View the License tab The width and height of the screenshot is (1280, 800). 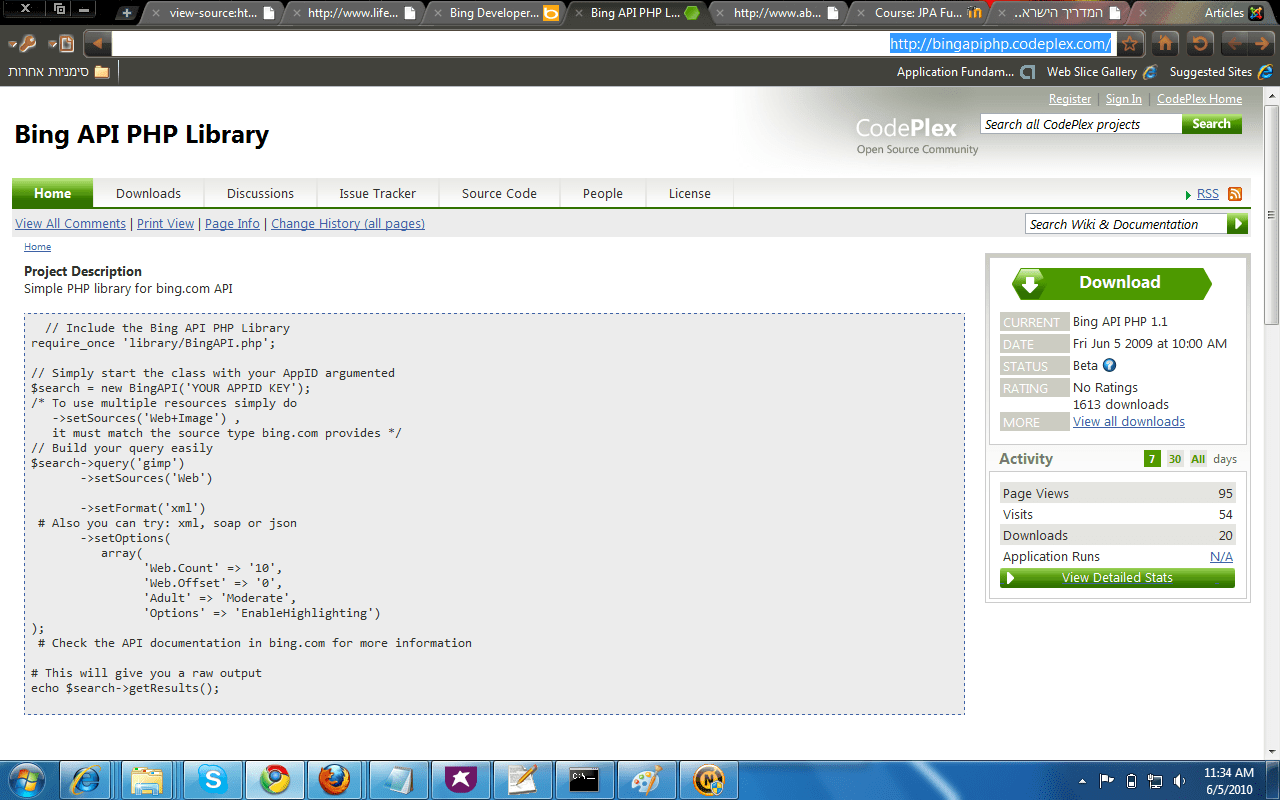point(690,194)
